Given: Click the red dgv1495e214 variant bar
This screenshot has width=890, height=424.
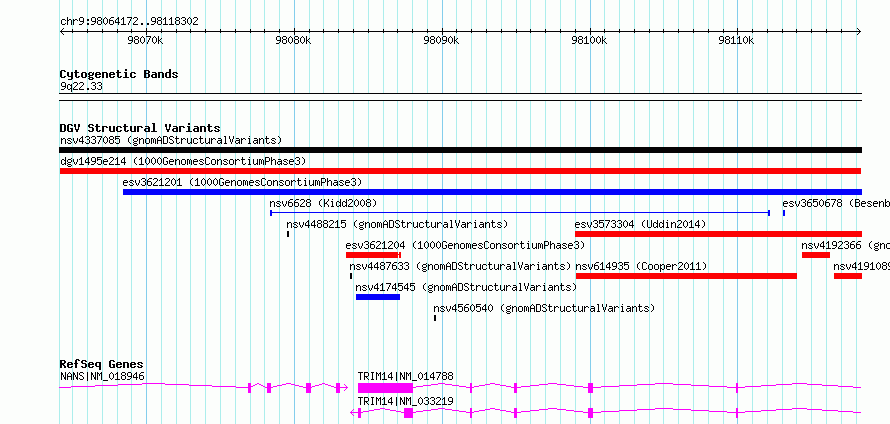Looking at the screenshot, I should pyautogui.click(x=460, y=171).
